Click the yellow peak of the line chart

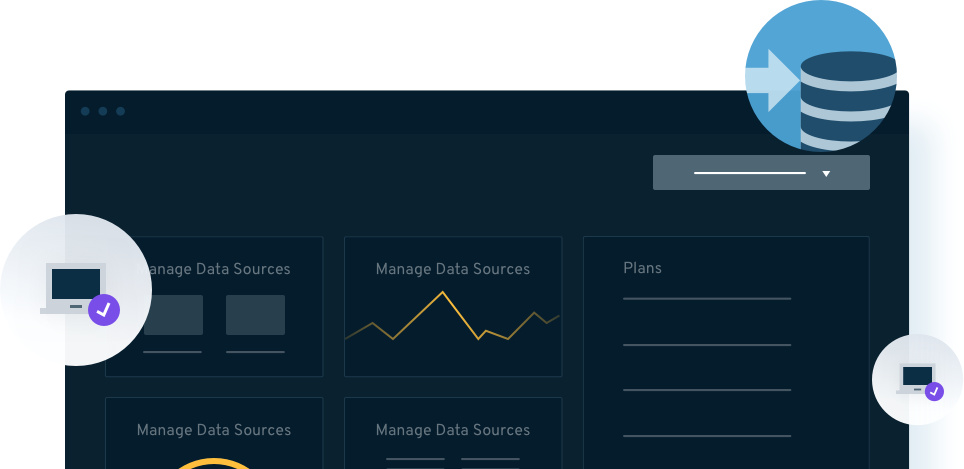[441, 292]
